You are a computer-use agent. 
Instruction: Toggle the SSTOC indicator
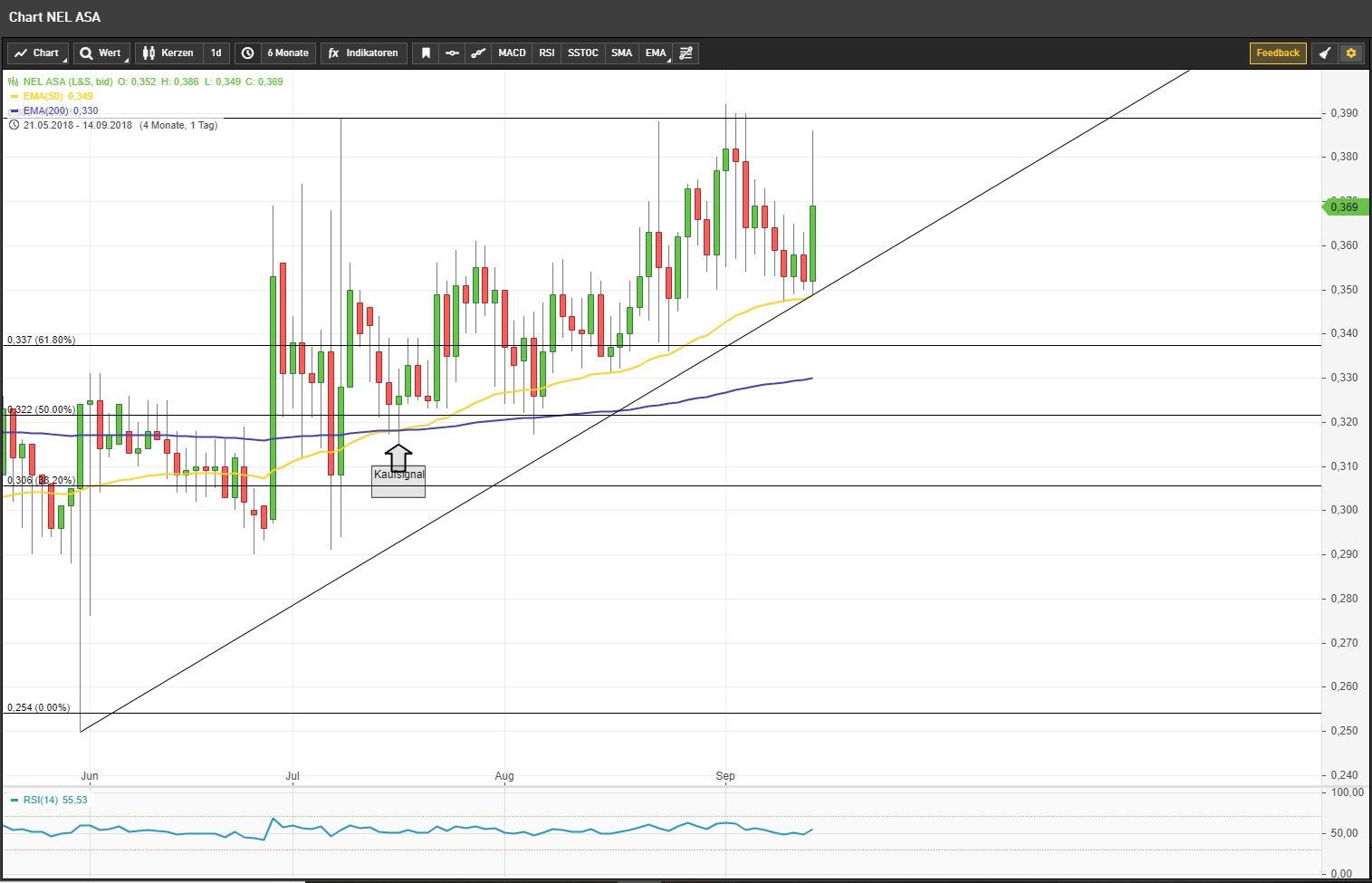(583, 53)
